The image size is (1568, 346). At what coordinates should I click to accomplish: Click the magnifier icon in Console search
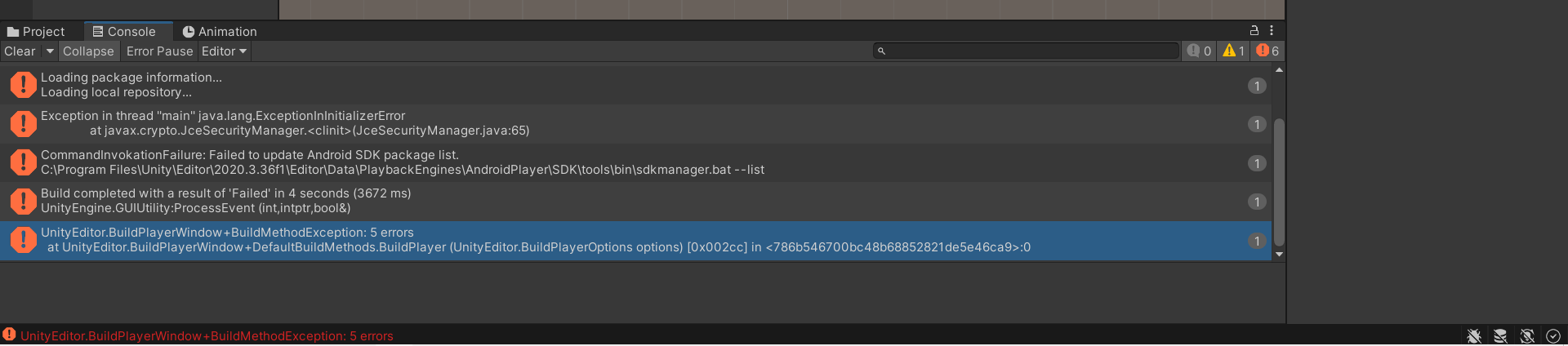881,51
